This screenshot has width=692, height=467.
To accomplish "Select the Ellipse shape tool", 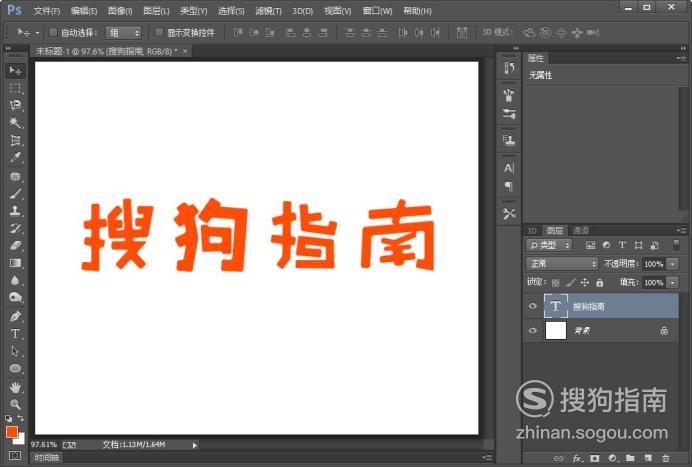I will coord(15,368).
